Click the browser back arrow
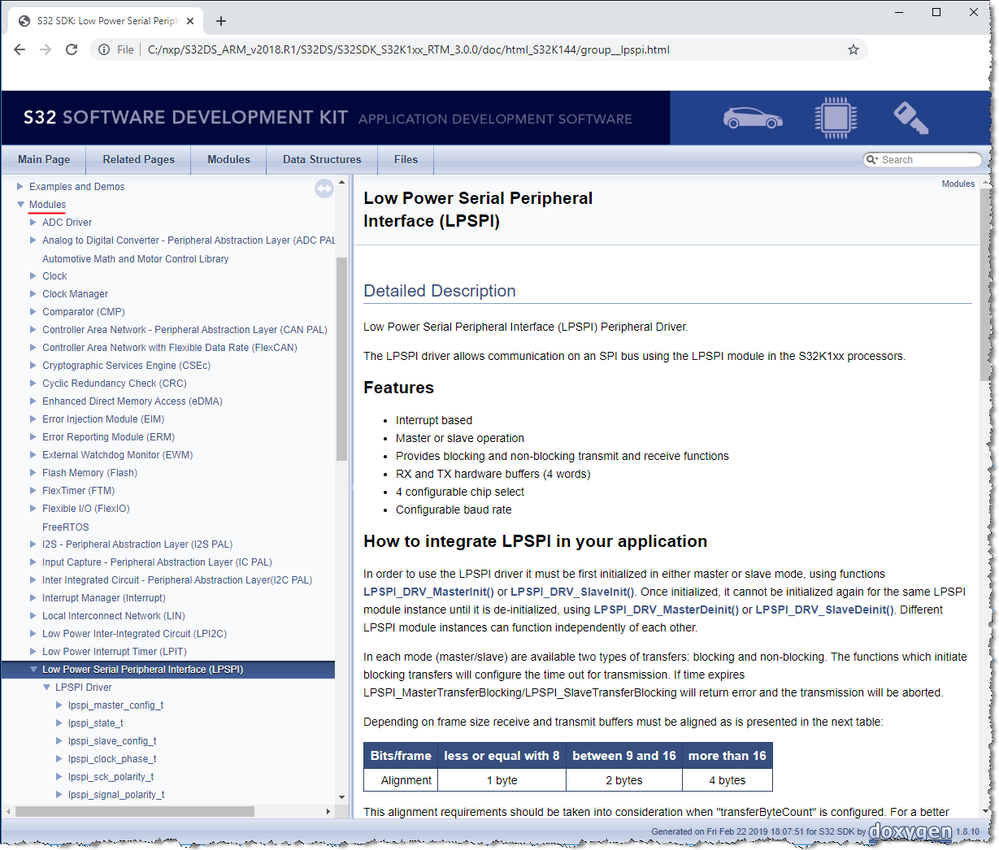 (20, 50)
